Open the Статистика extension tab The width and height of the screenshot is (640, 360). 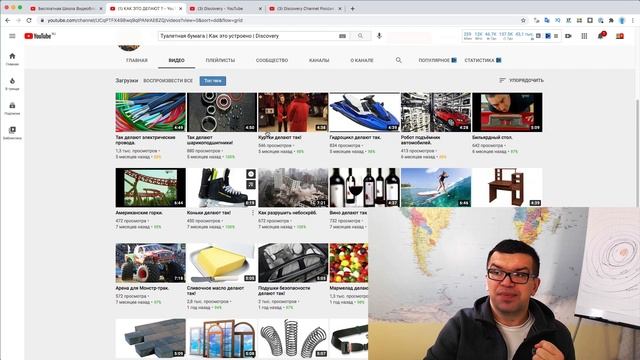click(x=482, y=60)
